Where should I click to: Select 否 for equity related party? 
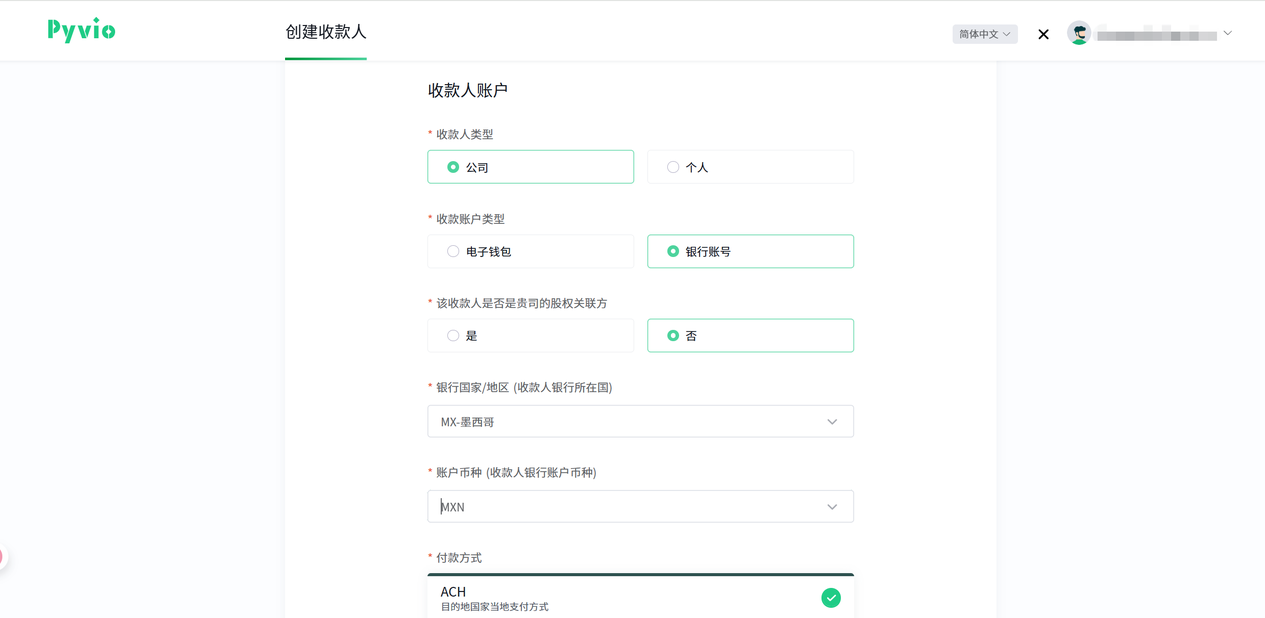pos(750,336)
